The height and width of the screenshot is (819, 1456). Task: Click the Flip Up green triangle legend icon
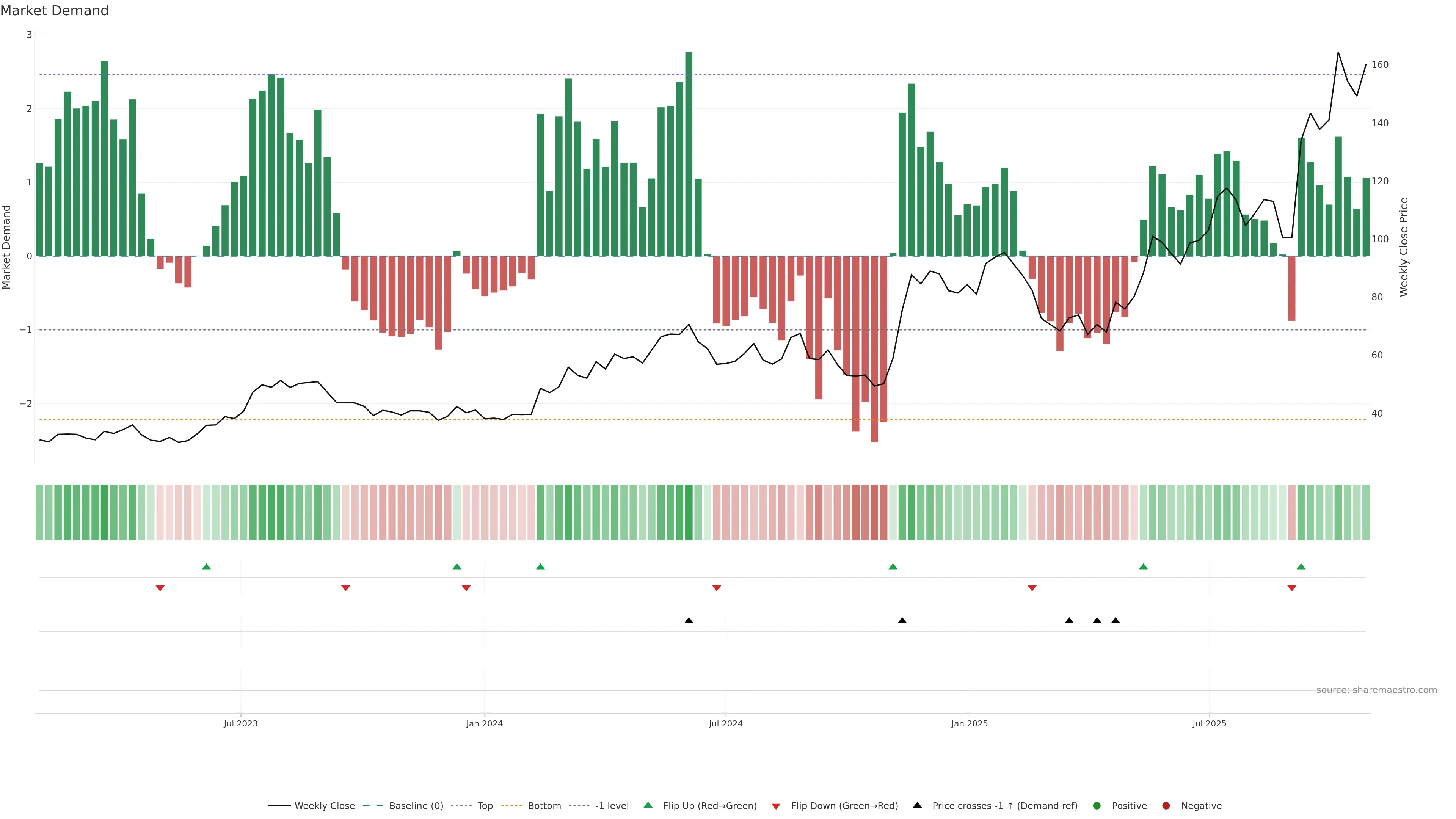coord(648,805)
